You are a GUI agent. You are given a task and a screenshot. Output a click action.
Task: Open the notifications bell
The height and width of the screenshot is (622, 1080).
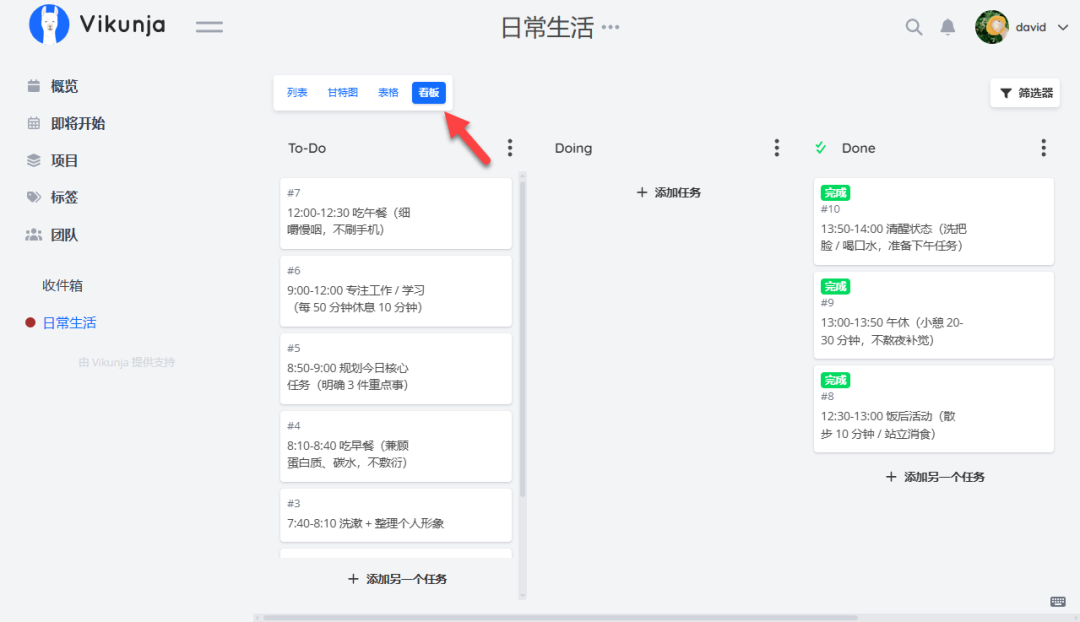pos(947,27)
